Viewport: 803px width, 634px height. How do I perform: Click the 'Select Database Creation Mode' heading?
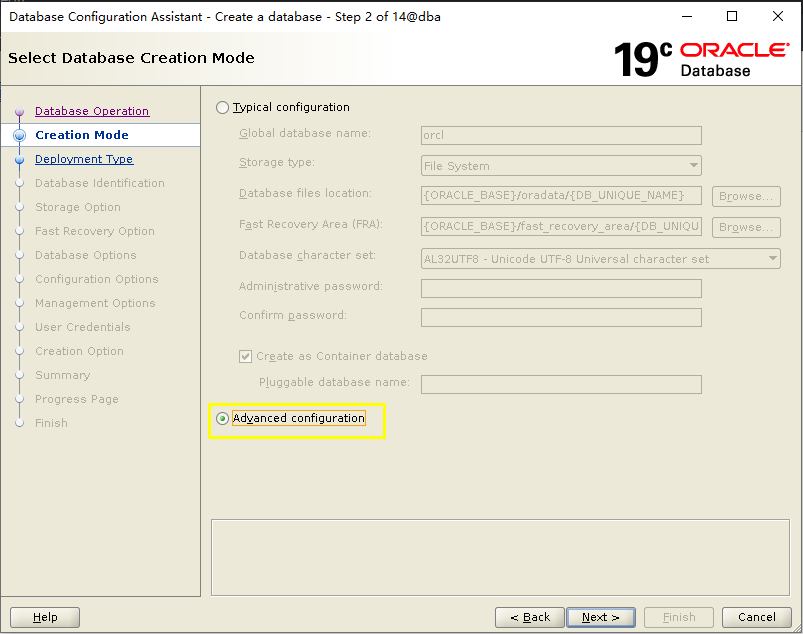click(x=131, y=58)
